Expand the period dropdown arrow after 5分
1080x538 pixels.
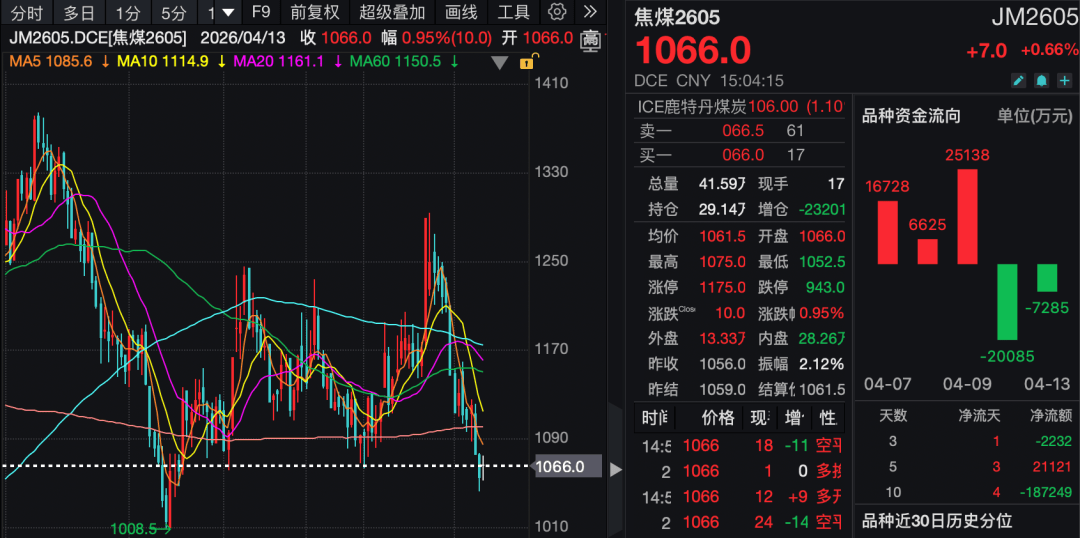pos(229,12)
